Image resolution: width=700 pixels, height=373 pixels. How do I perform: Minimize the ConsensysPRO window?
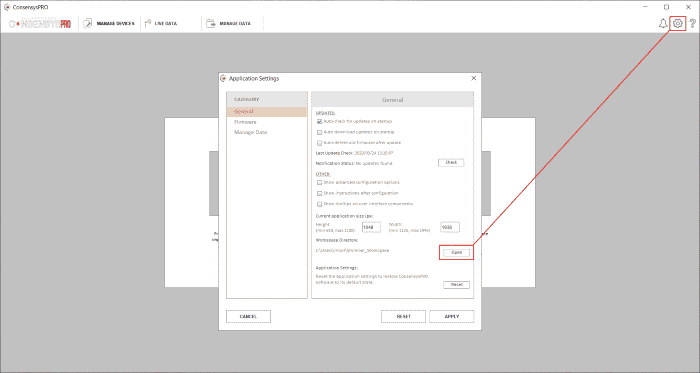coord(646,7)
